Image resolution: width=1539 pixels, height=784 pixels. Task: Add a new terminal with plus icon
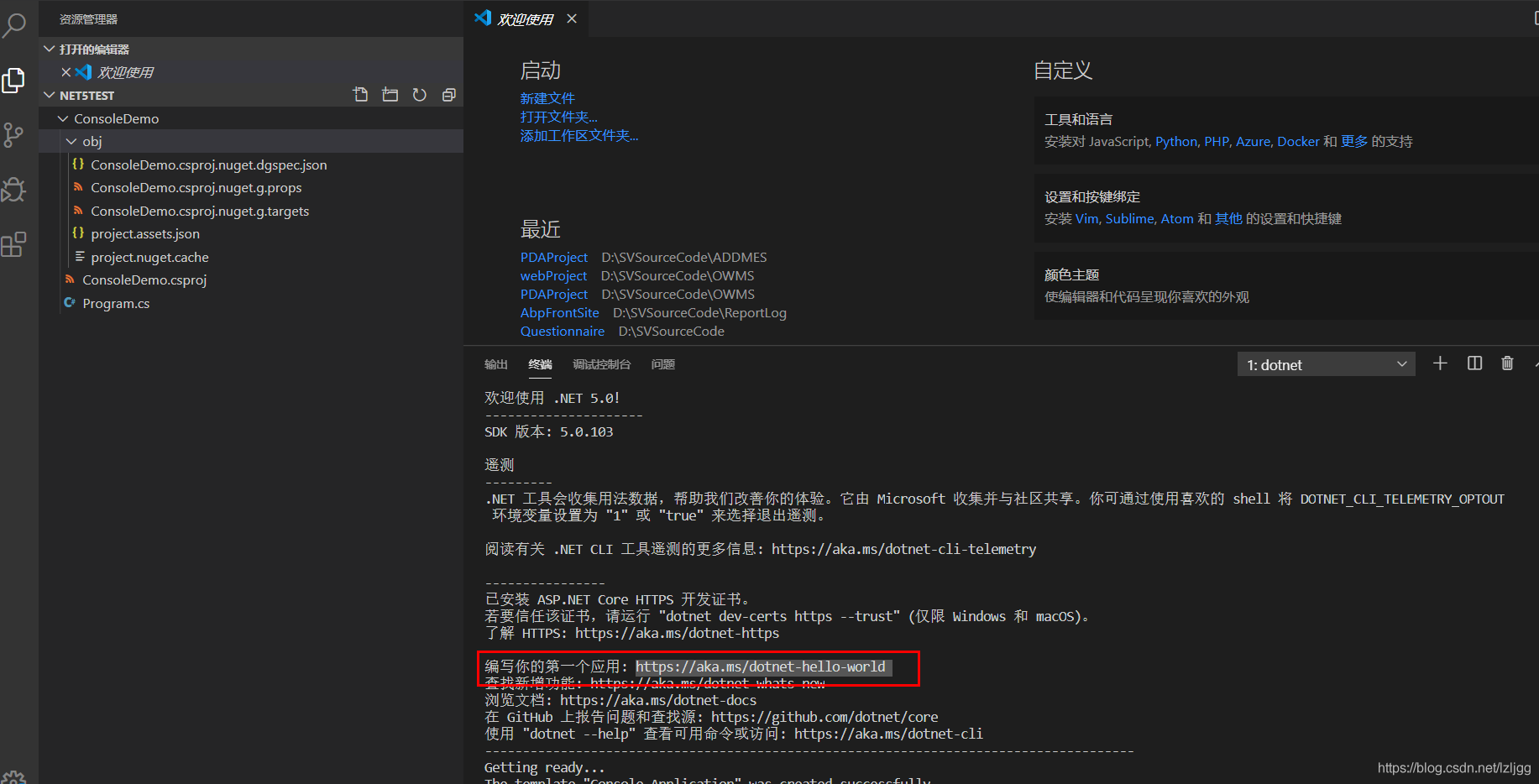1440,363
